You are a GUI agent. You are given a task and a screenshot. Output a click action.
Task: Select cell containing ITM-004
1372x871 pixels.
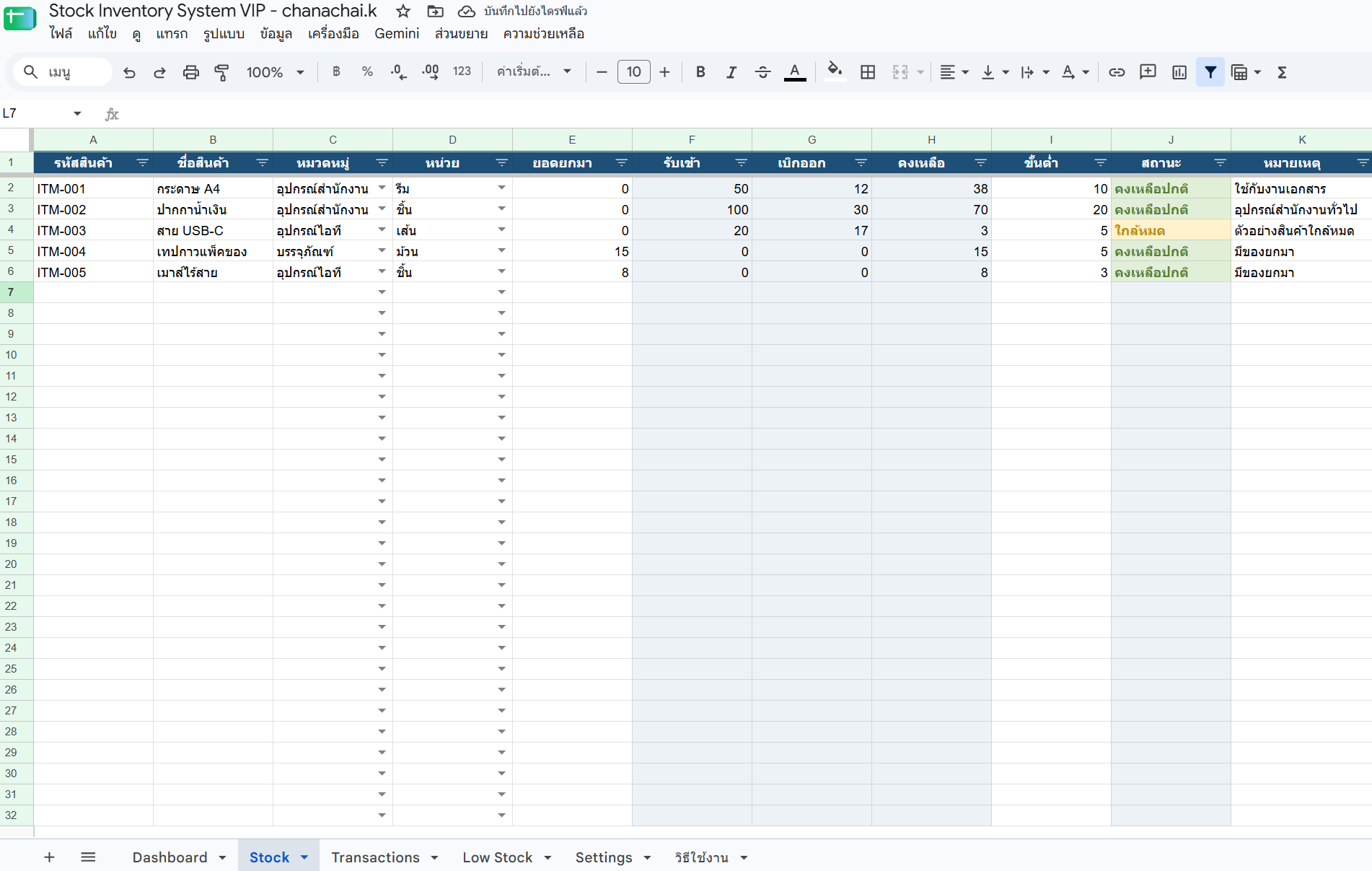(x=93, y=251)
